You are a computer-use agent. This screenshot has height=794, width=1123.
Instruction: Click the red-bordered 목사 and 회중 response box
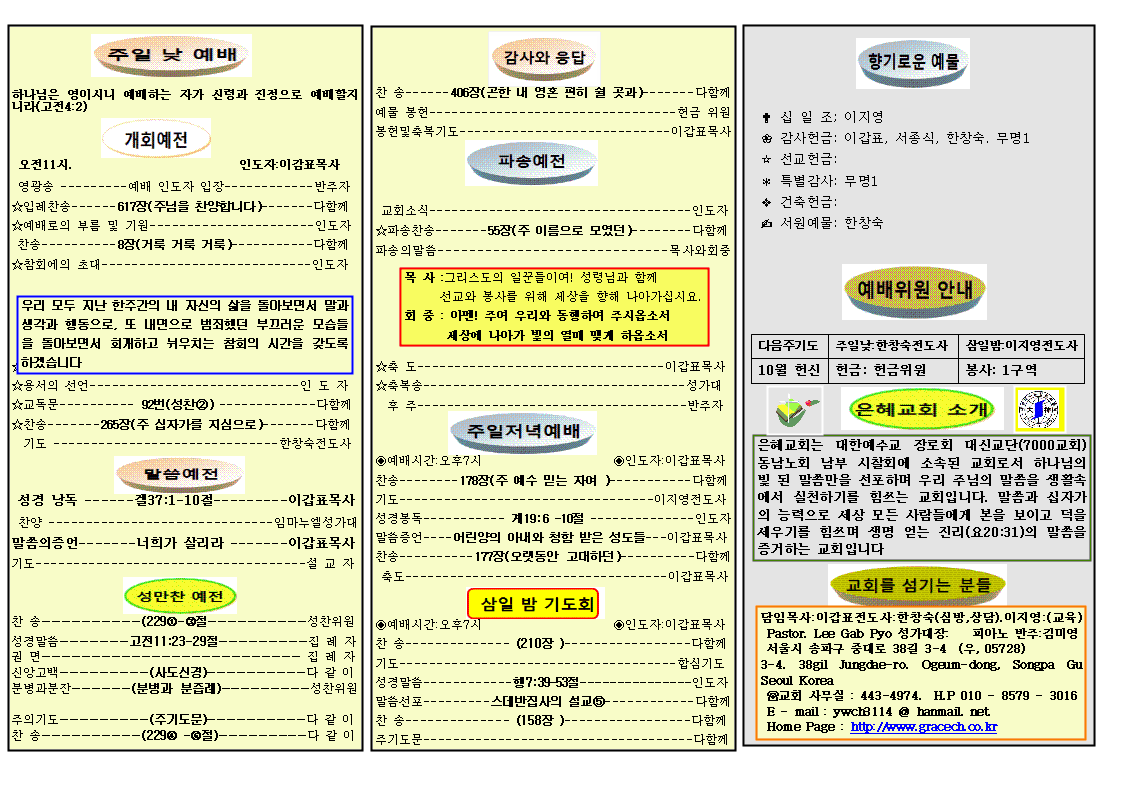point(554,306)
